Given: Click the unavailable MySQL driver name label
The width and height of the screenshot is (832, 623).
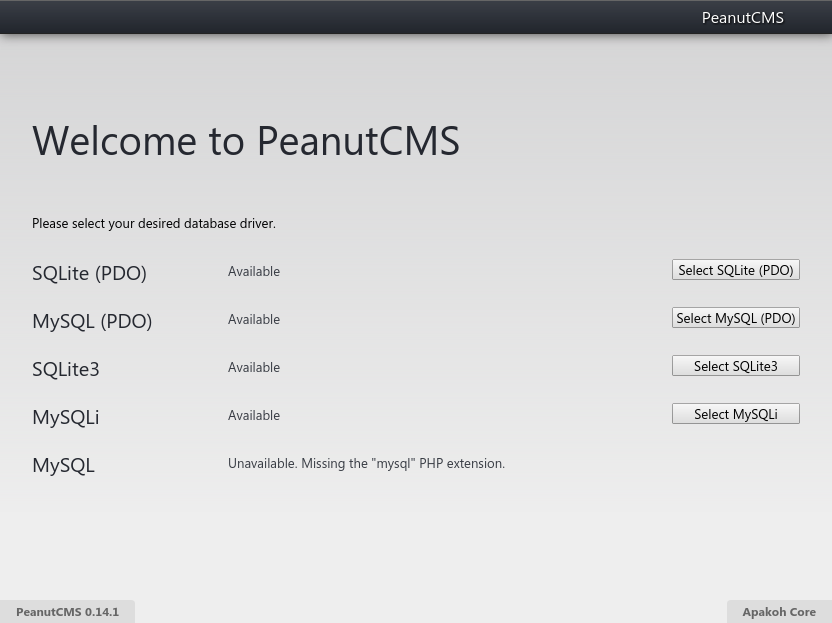Looking at the screenshot, I should click(x=63, y=464).
